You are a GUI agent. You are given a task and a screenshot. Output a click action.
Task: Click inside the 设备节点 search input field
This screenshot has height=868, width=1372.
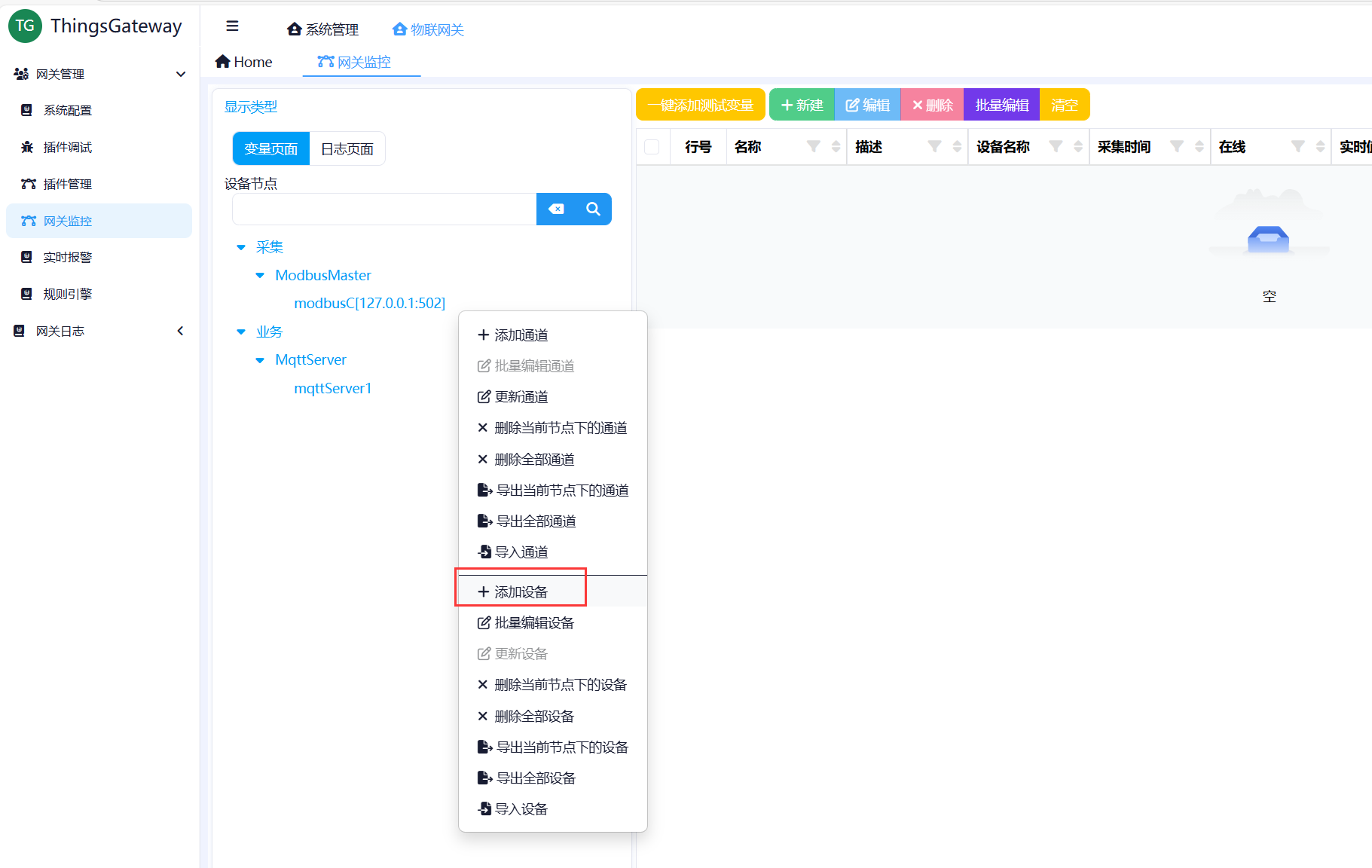coord(384,209)
